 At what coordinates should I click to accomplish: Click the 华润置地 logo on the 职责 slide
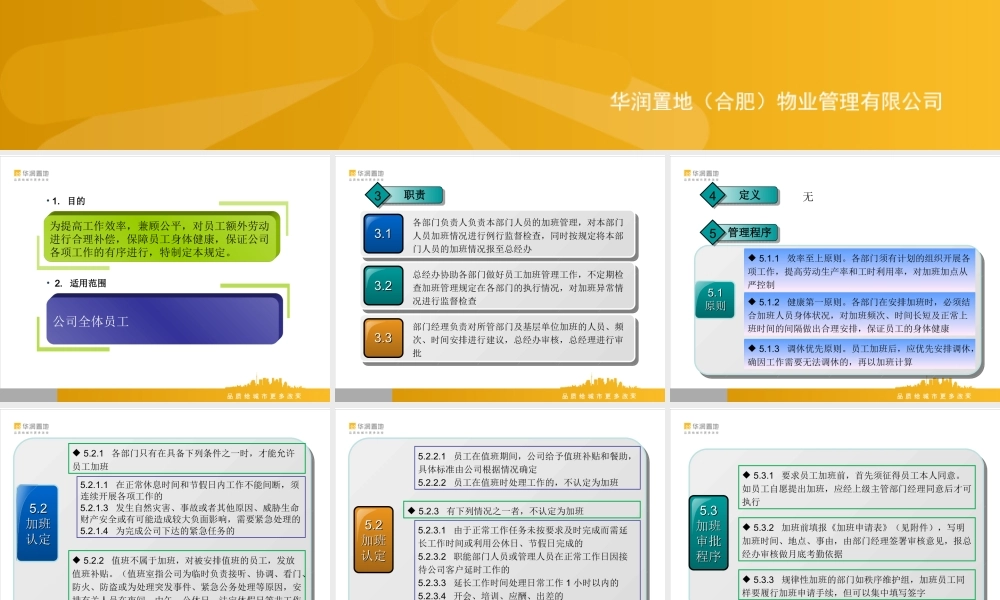click(367, 175)
